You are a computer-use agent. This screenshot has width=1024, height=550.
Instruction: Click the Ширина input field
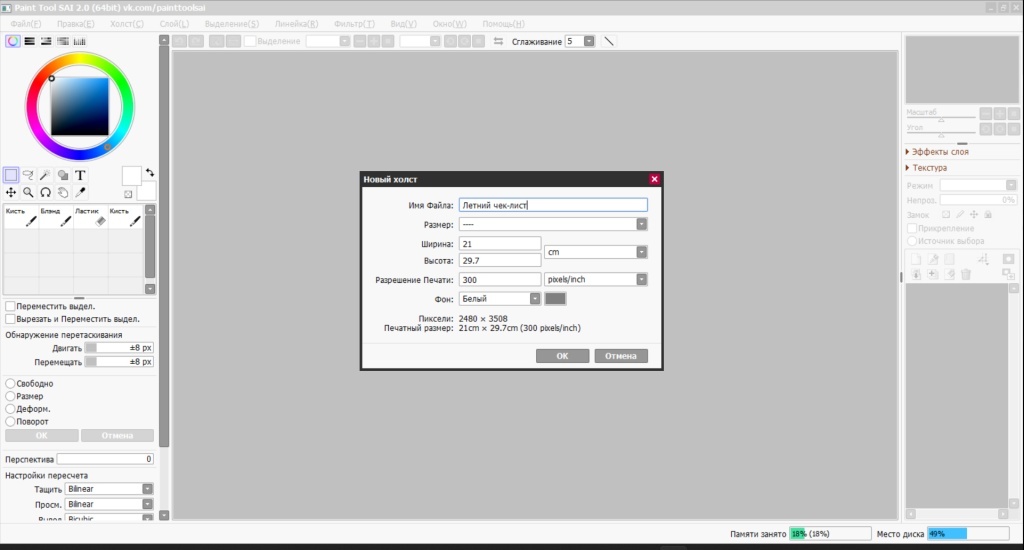pos(500,244)
